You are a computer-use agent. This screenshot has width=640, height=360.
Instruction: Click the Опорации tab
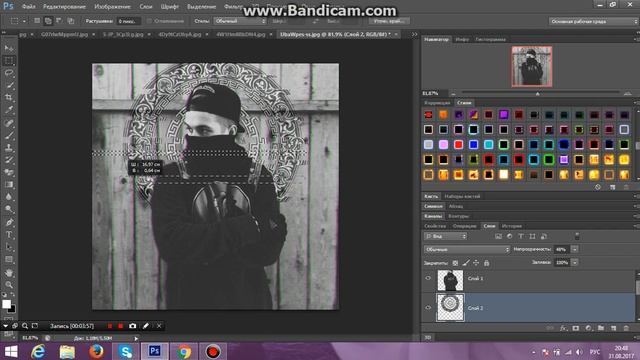coord(464,226)
